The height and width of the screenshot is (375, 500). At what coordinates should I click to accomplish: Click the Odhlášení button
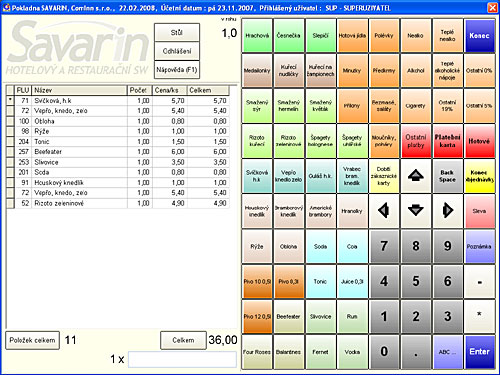(177, 51)
